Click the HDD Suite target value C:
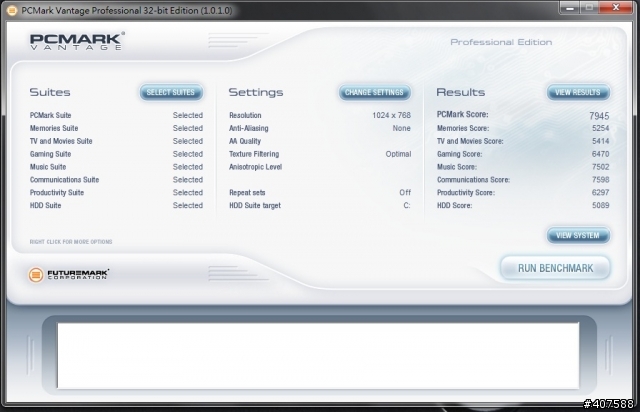The width and height of the screenshot is (640, 412). point(407,205)
